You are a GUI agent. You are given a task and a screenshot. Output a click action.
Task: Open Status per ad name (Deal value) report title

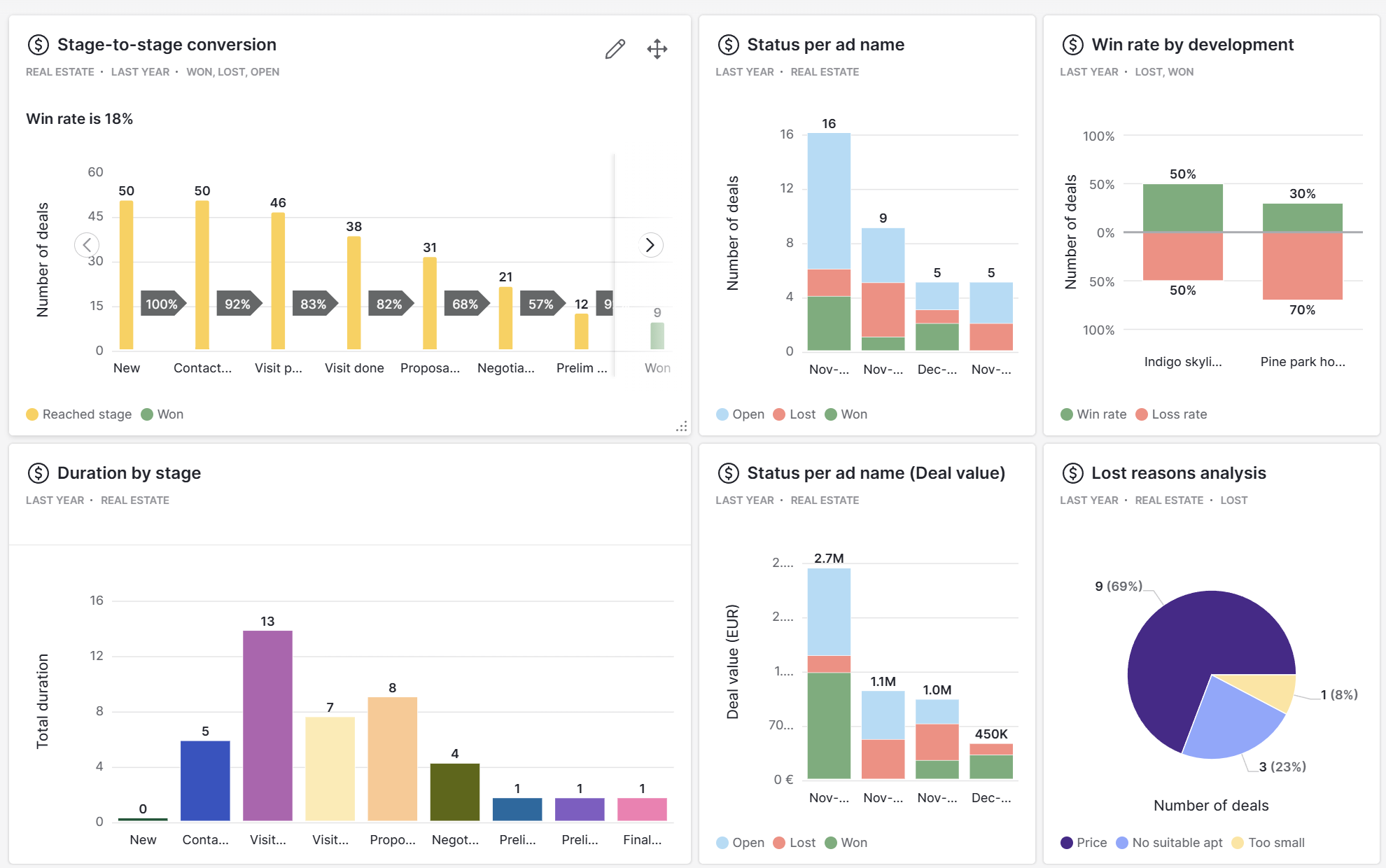(876, 473)
